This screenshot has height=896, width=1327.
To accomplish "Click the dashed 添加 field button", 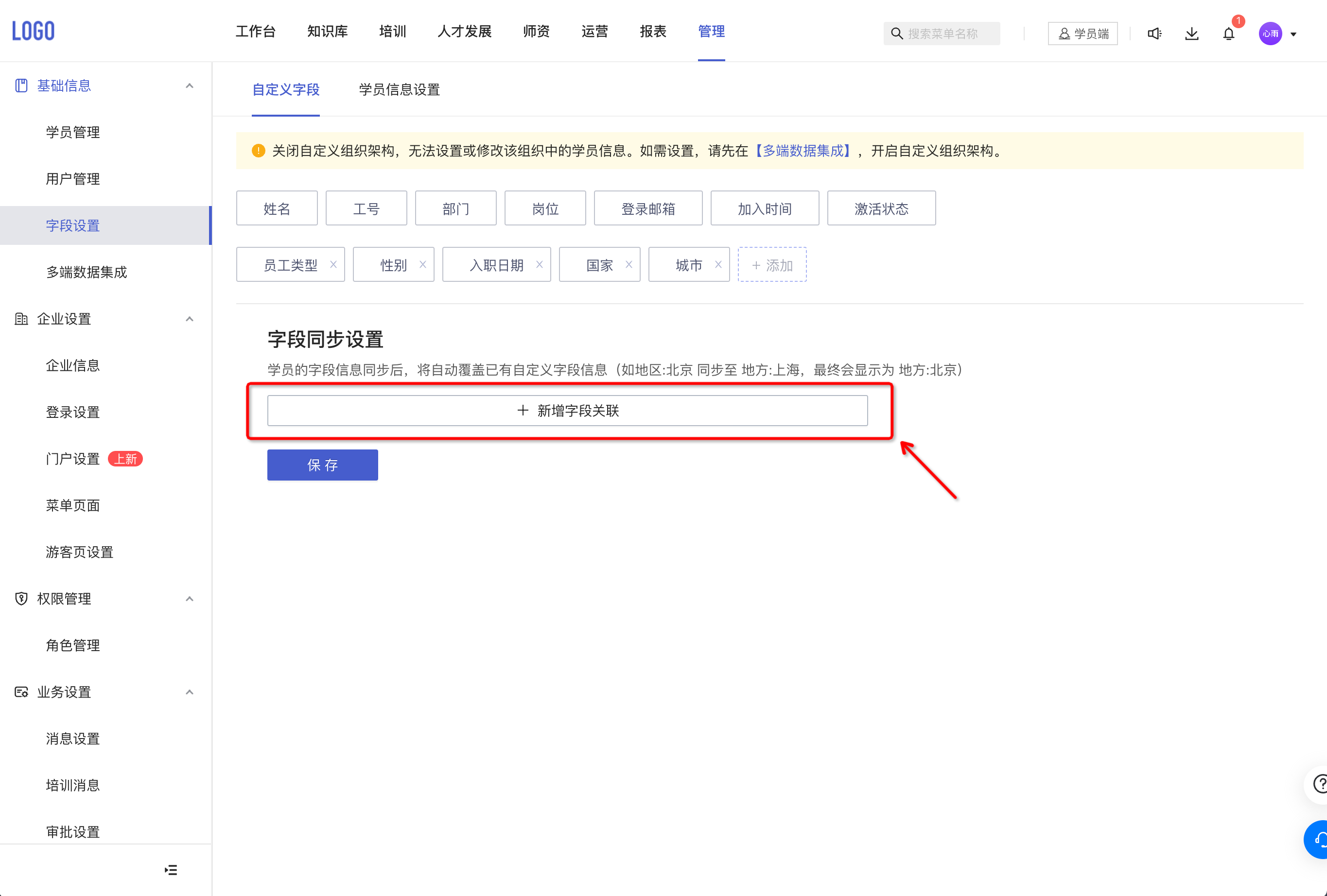I will point(772,264).
